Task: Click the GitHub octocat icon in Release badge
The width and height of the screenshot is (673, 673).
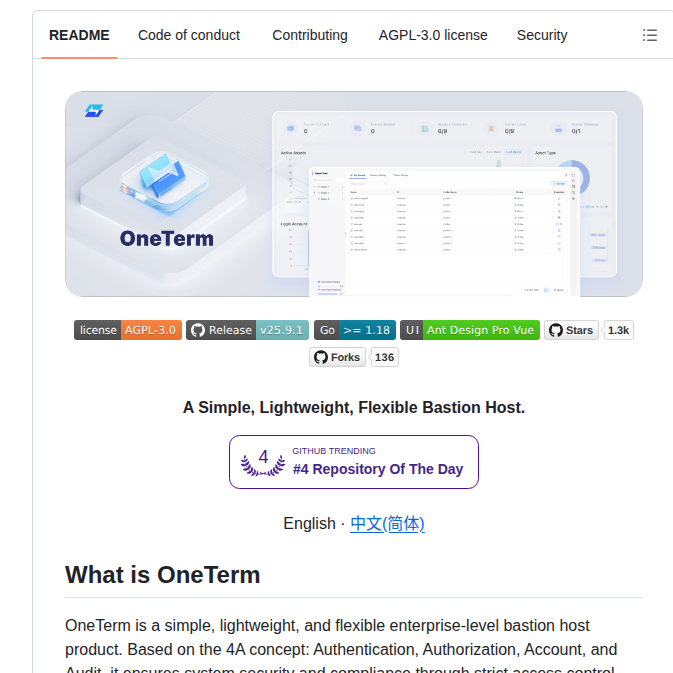Action: click(x=198, y=330)
